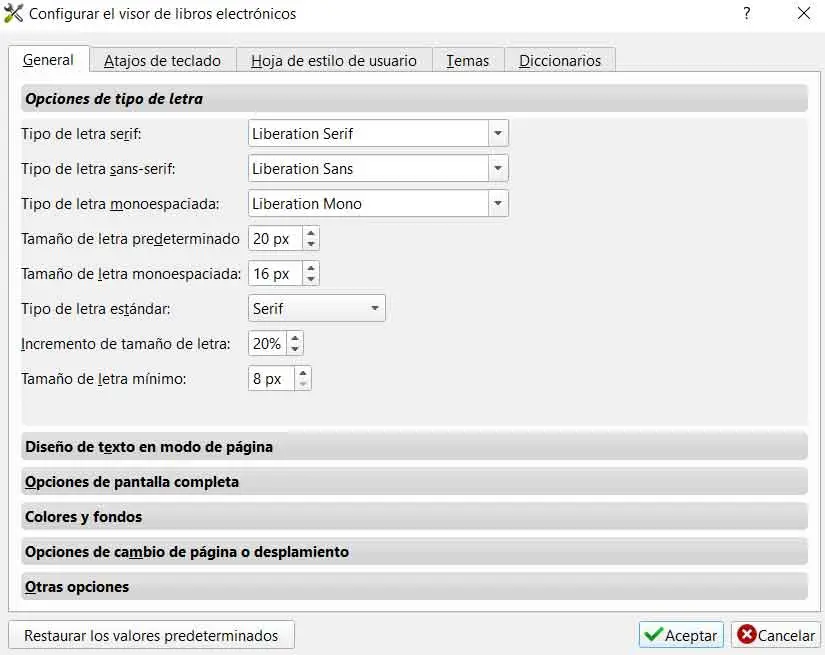Open the serif font dropdown
This screenshot has height=655, width=825.
click(x=498, y=134)
